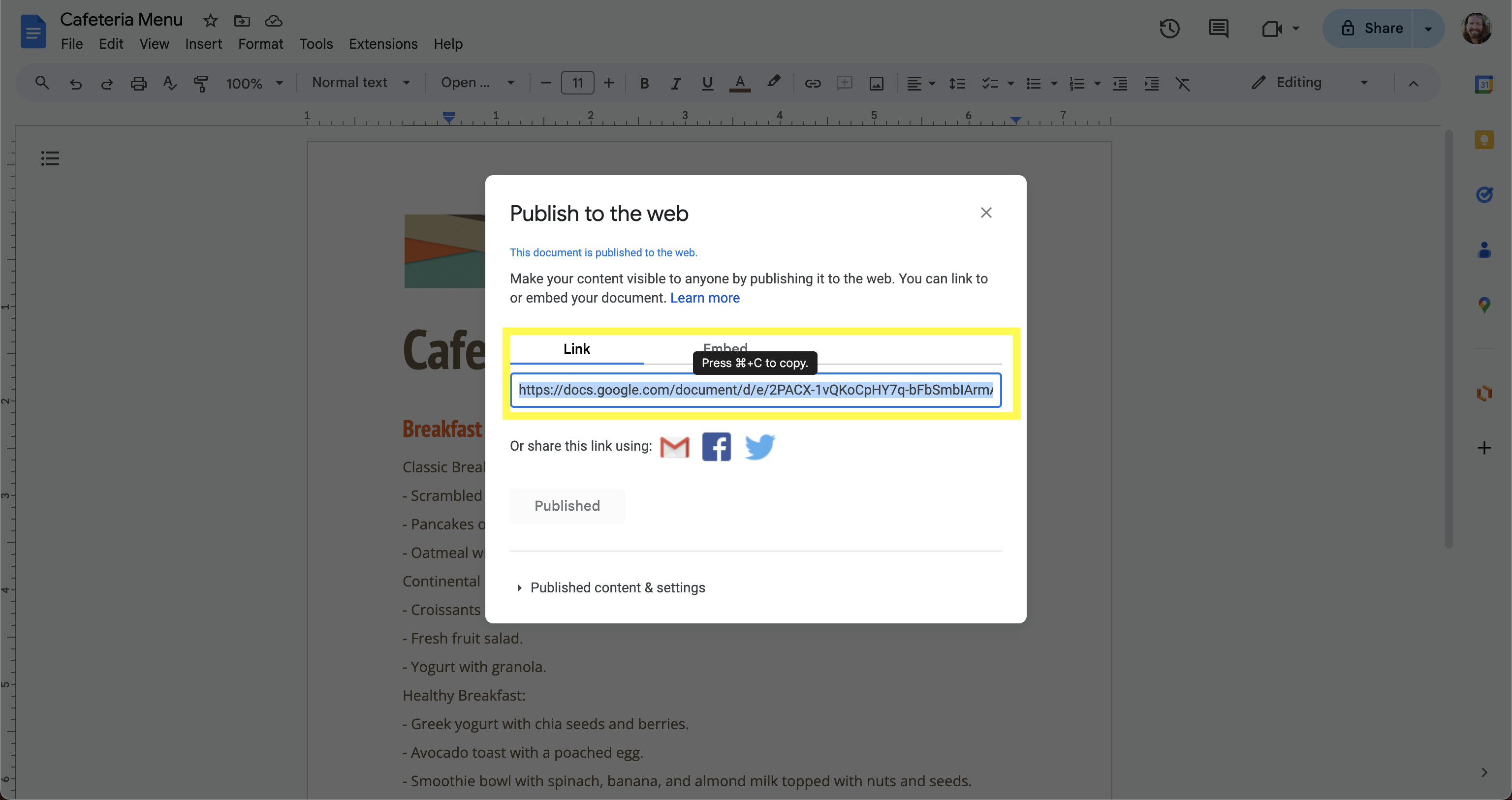
Task: Open the highlight color picker
Action: [774, 82]
